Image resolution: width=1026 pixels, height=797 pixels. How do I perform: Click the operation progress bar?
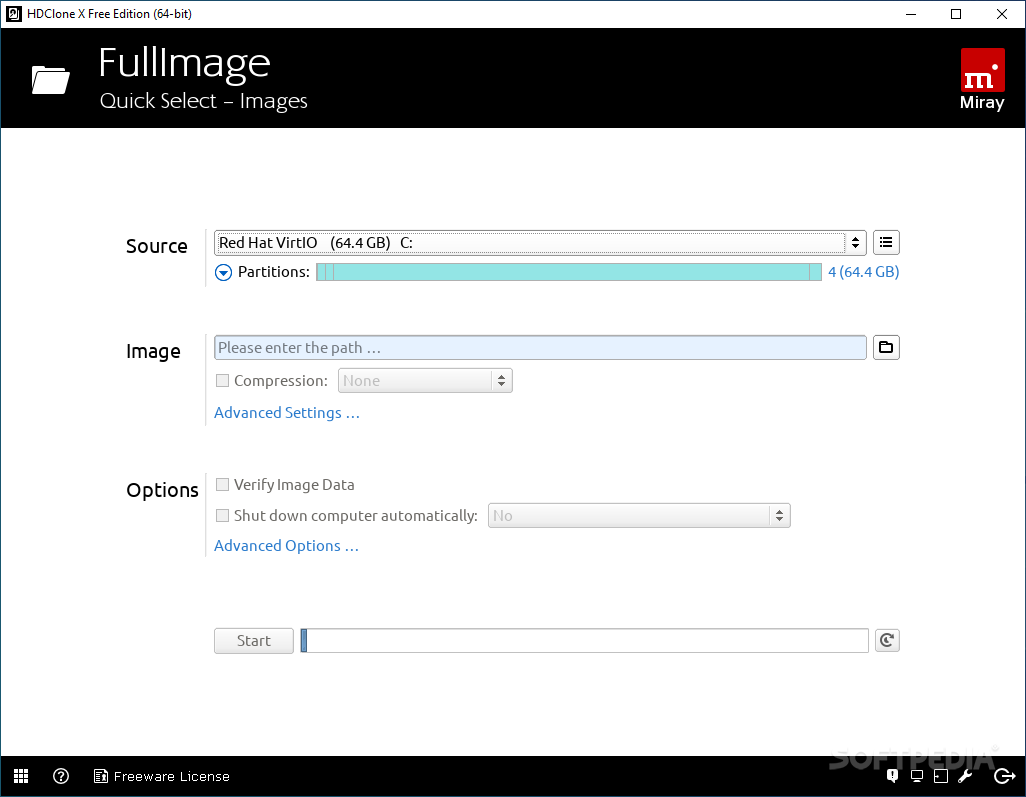(x=584, y=641)
